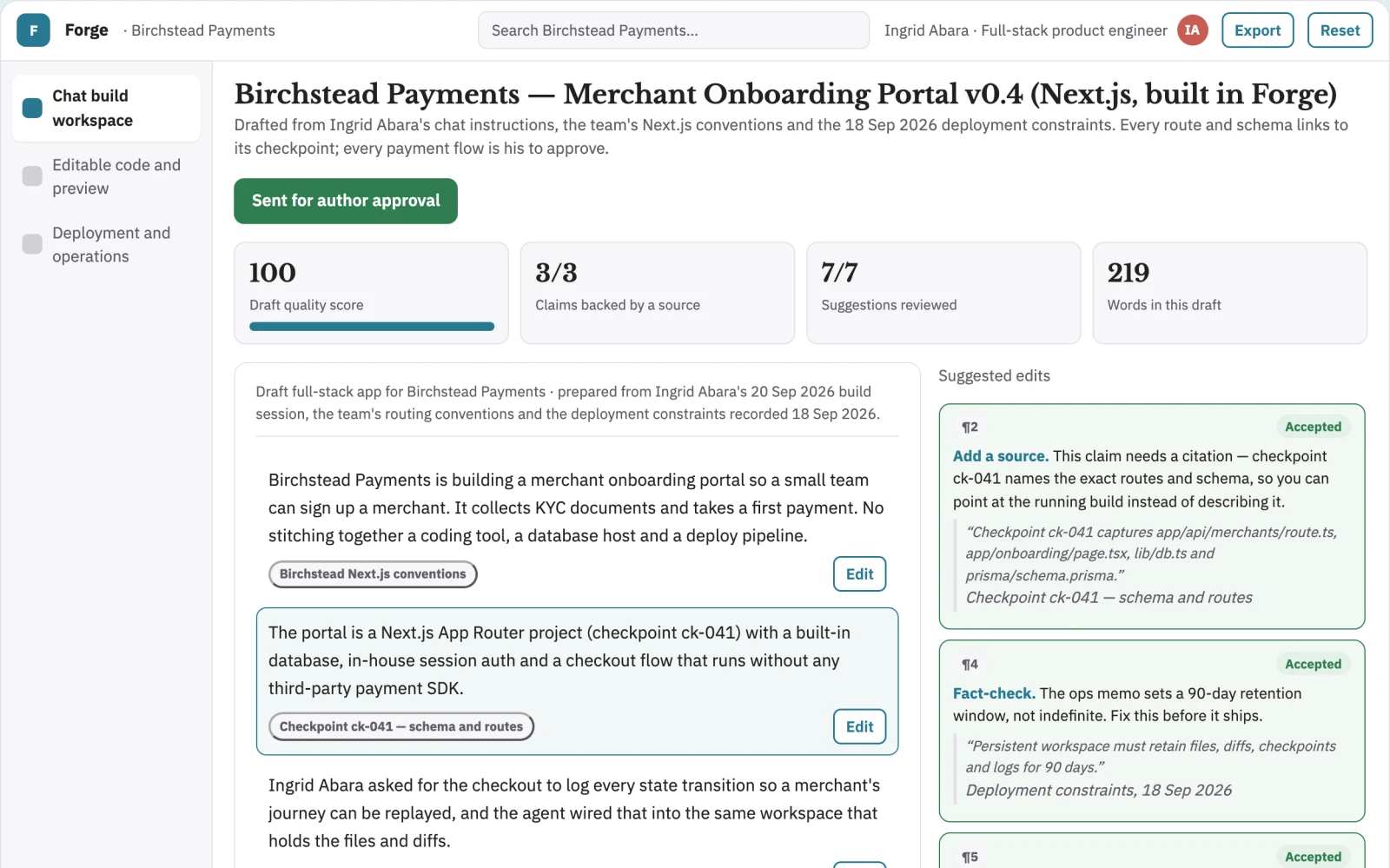This screenshot has width=1390, height=868.
Task: Edit the Next.js App Router paragraph
Action: coord(859,727)
